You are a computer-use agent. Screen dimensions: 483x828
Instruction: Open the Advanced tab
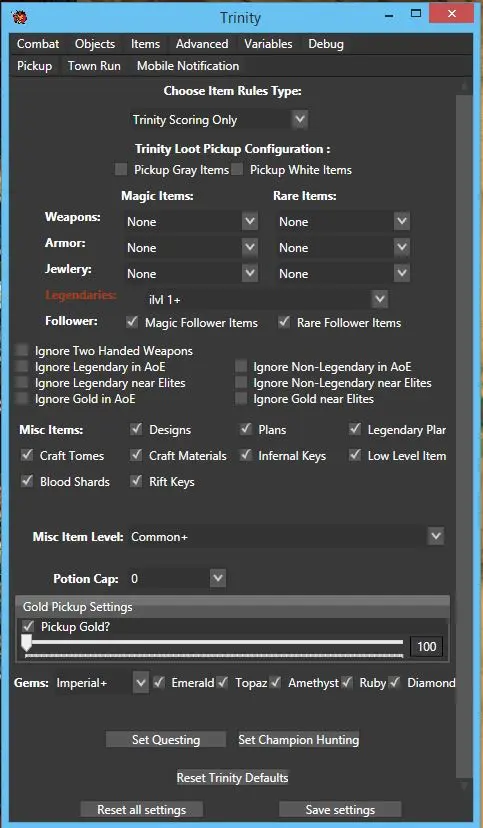pyautogui.click(x=202, y=44)
